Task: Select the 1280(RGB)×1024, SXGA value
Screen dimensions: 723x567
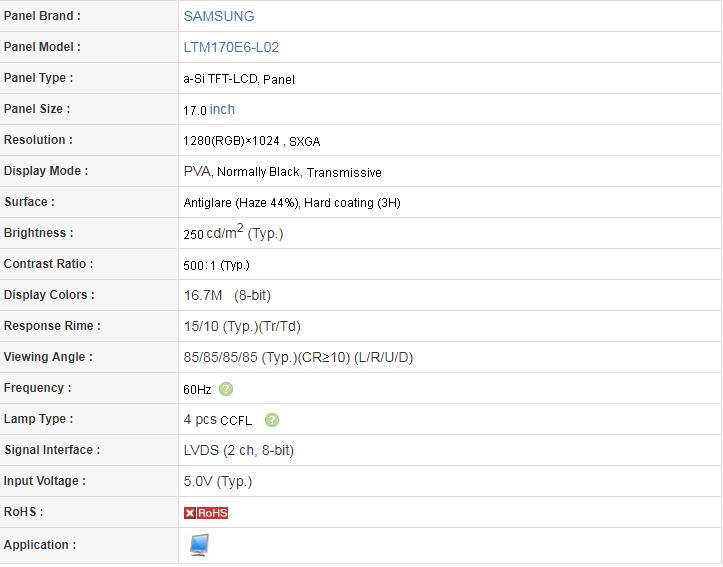Action: 252,141
